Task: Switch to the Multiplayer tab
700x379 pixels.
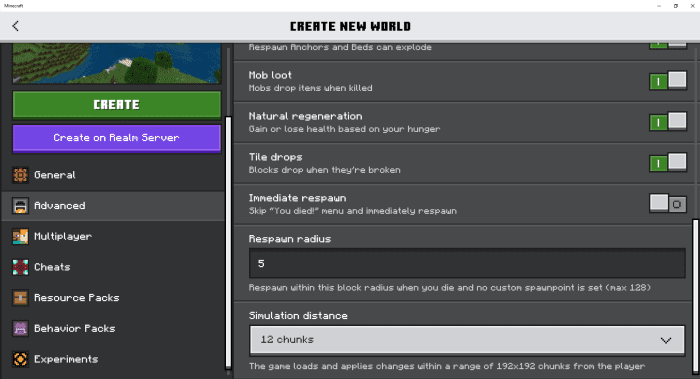Action: pos(113,237)
